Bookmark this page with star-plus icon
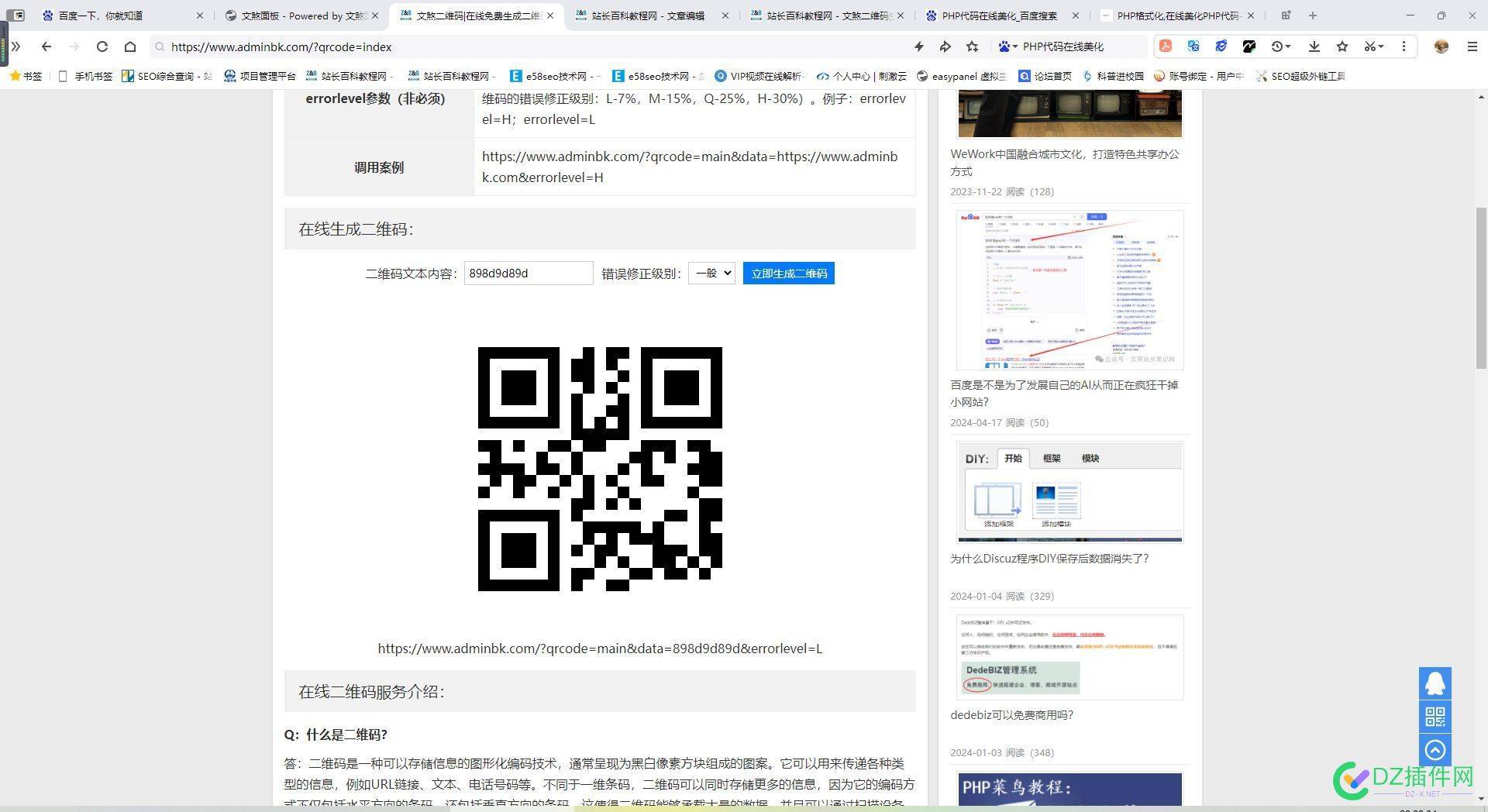This screenshot has width=1488, height=812. coord(972,46)
